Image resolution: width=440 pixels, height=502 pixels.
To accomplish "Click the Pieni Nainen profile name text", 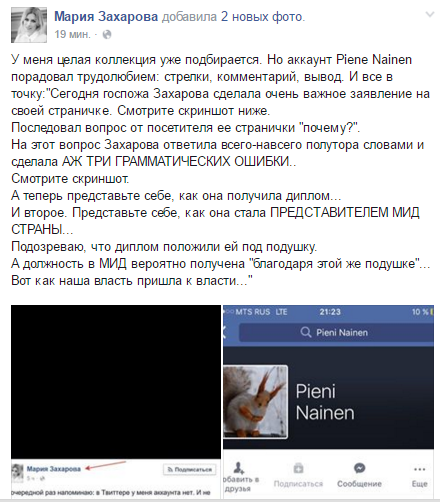I will click(x=325, y=402).
